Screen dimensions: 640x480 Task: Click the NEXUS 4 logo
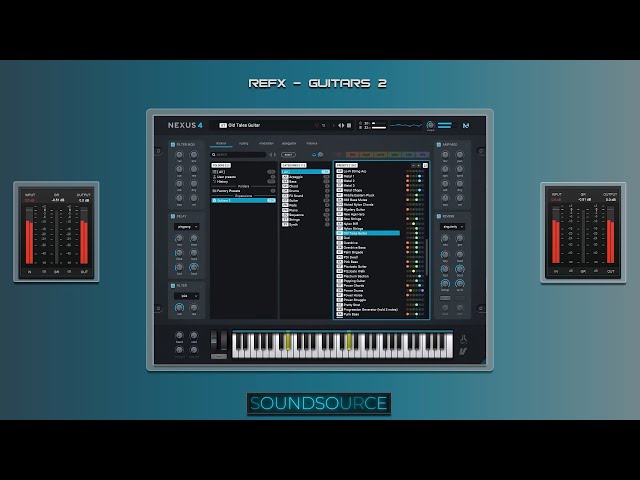(x=185, y=125)
